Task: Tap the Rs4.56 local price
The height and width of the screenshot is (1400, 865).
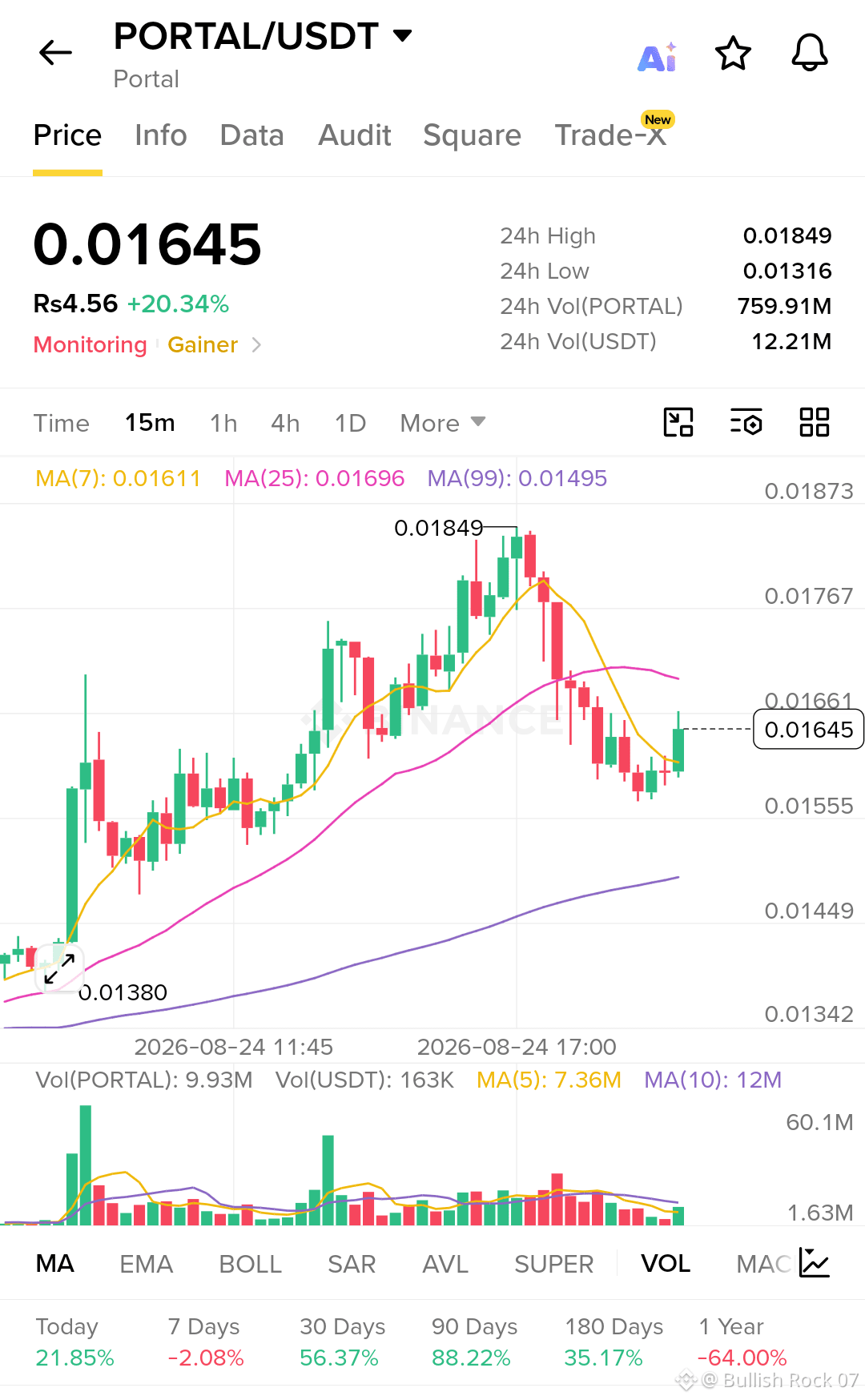Action: tap(75, 304)
